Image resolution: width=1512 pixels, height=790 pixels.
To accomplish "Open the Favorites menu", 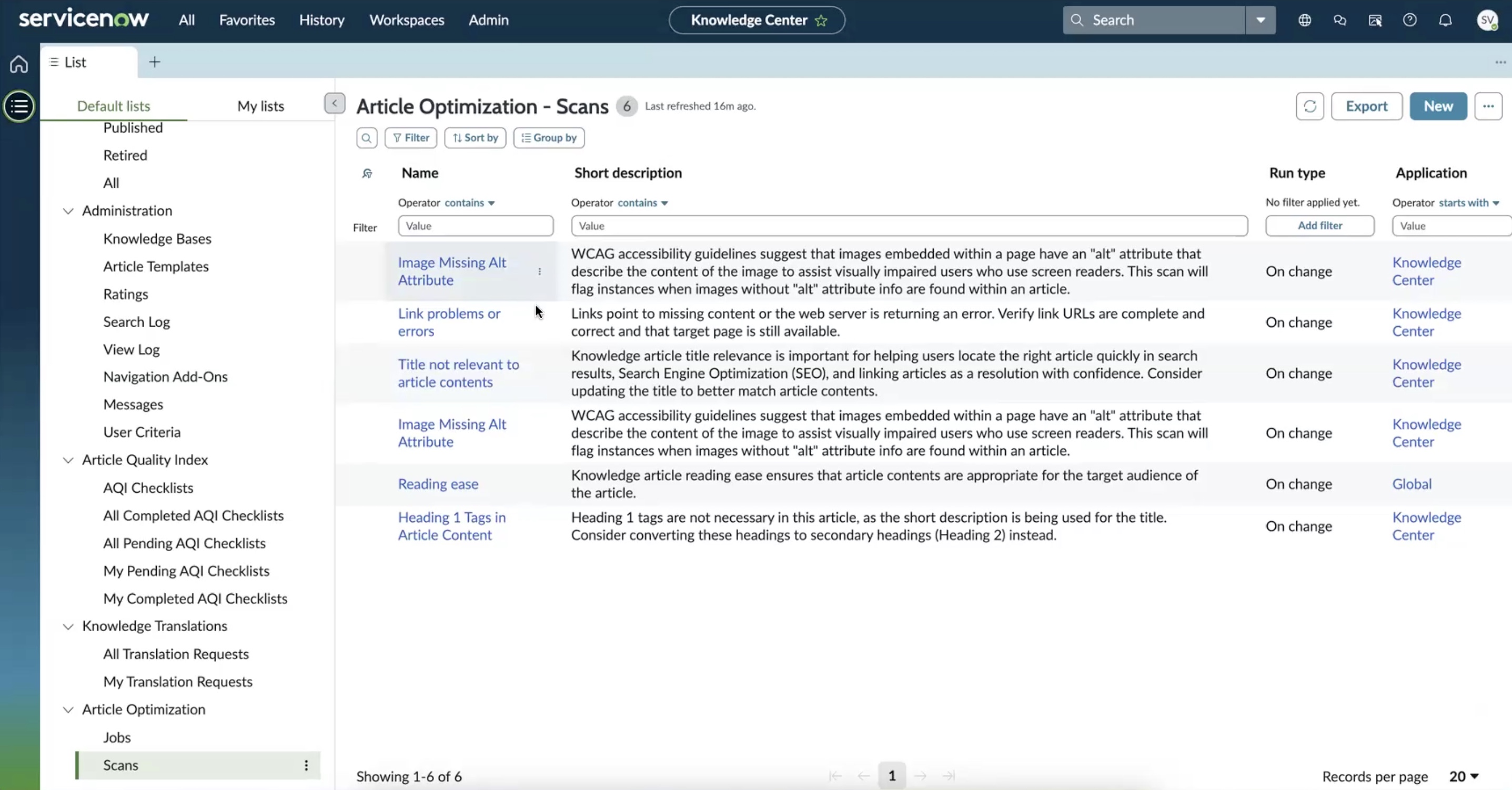I will pos(247,20).
